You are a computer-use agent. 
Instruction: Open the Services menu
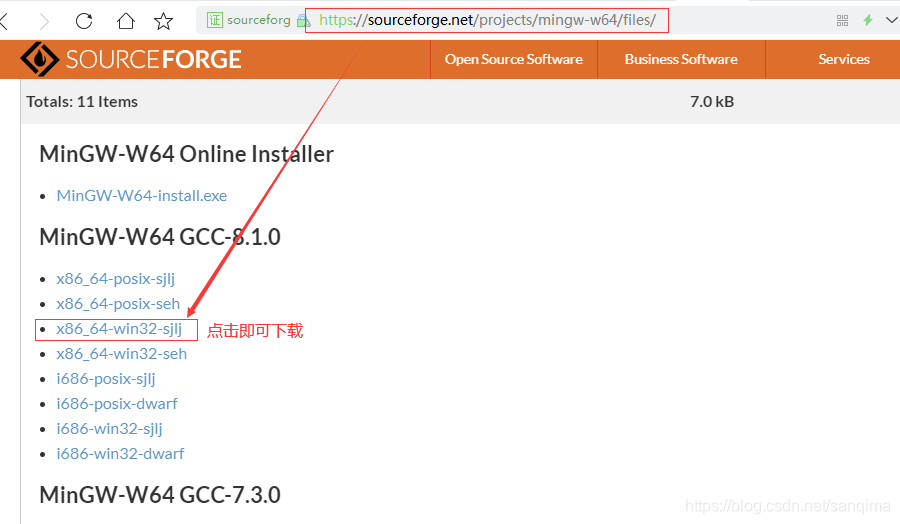pyautogui.click(x=844, y=59)
